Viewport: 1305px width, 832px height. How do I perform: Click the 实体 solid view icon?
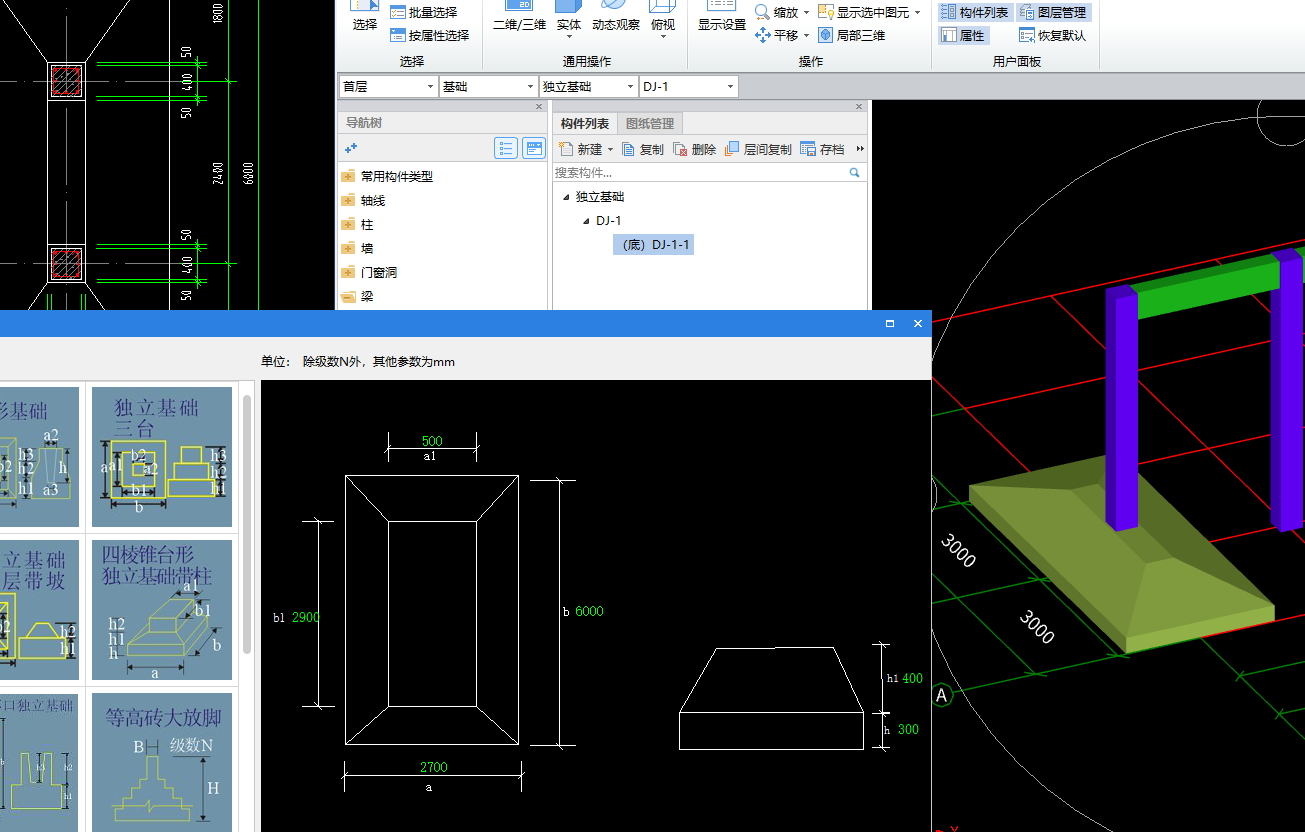pyautogui.click(x=568, y=6)
